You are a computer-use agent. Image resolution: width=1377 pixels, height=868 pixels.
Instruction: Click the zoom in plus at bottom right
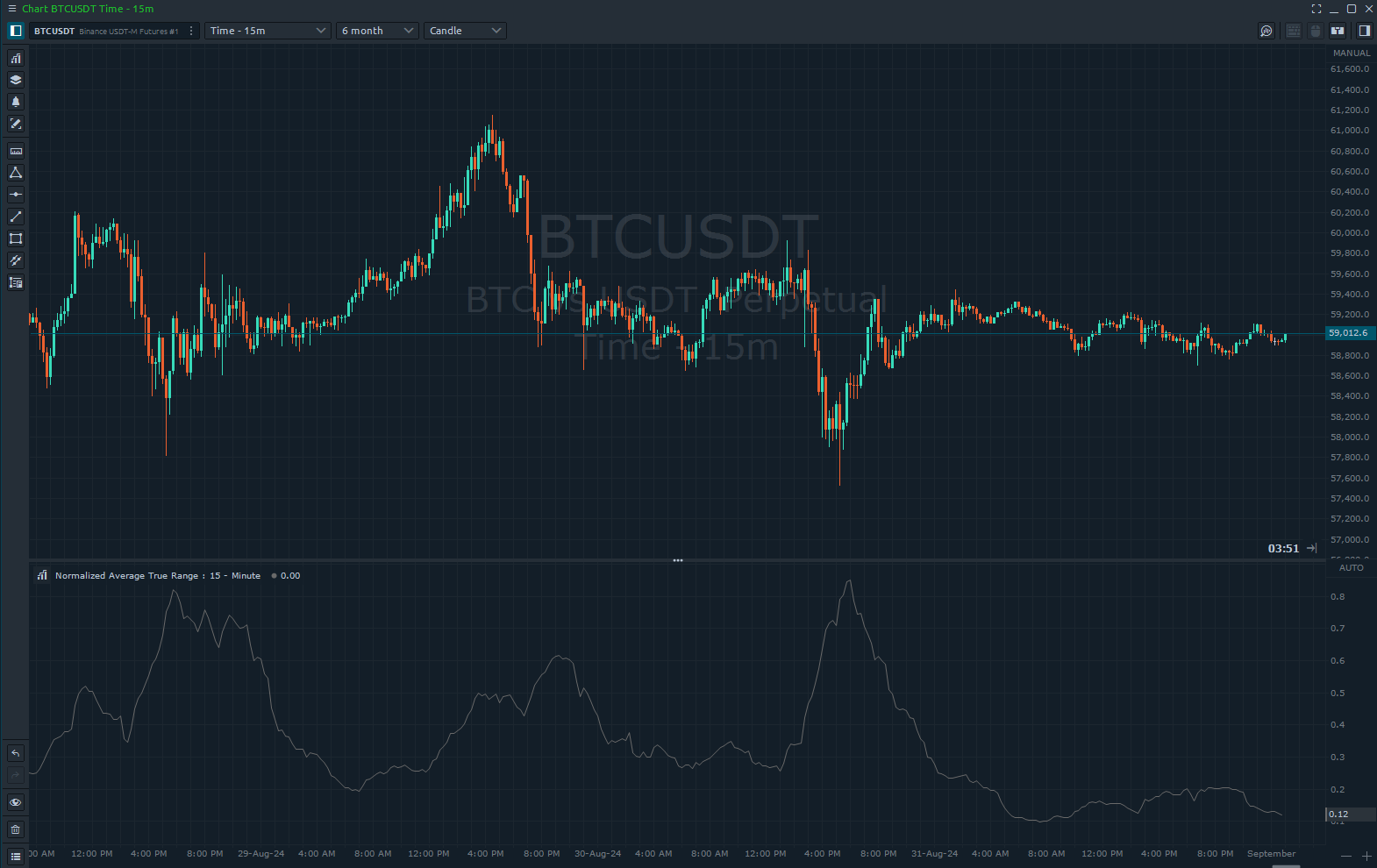pyautogui.click(x=1366, y=856)
